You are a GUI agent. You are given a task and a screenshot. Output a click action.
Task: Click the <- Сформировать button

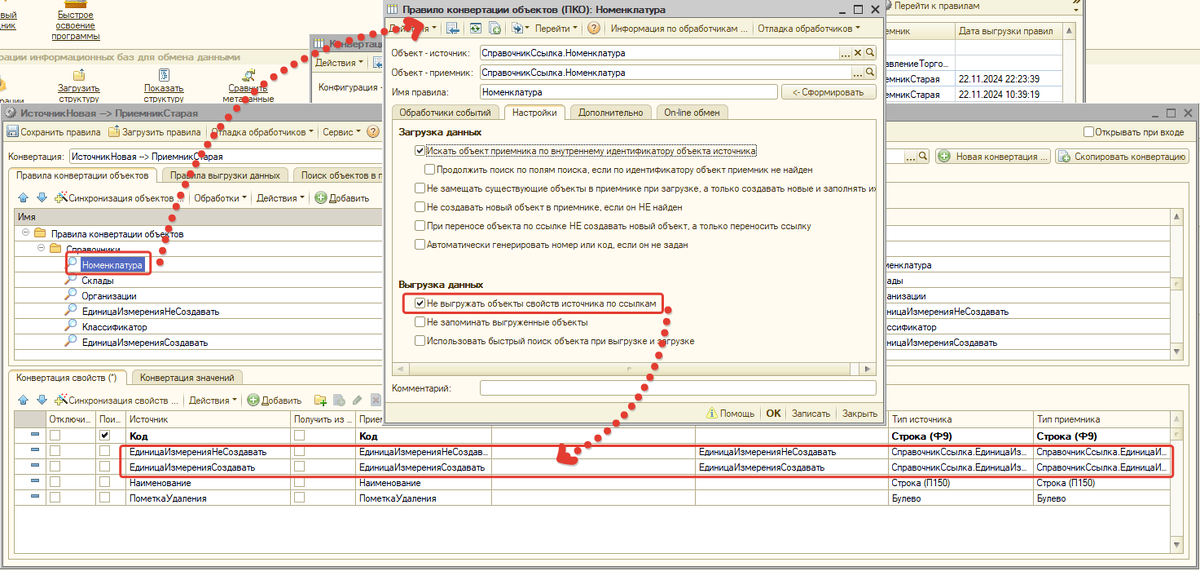click(x=828, y=92)
